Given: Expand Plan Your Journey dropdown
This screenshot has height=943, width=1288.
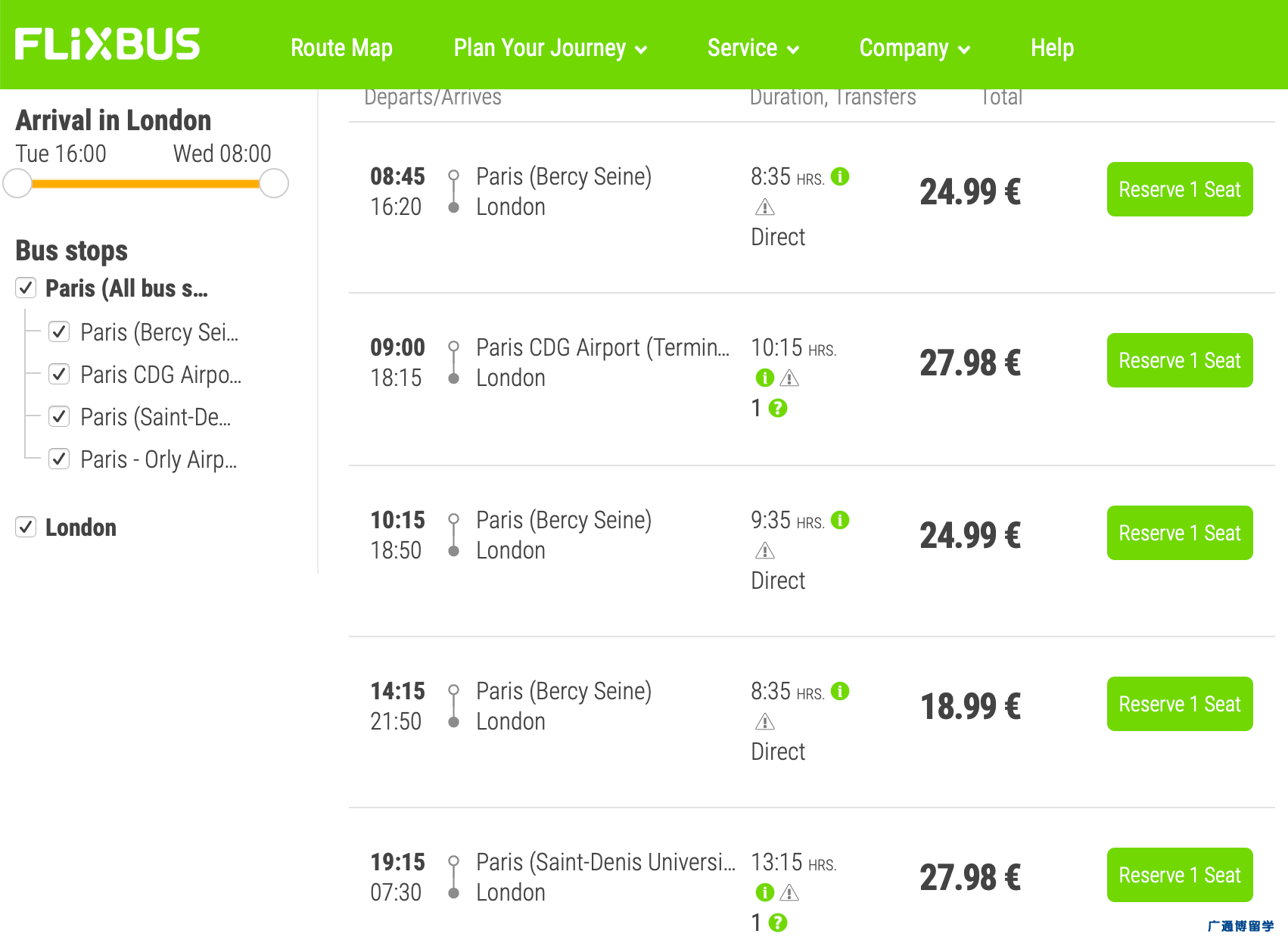Looking at the screenshot, I should (x=550, y=48).
